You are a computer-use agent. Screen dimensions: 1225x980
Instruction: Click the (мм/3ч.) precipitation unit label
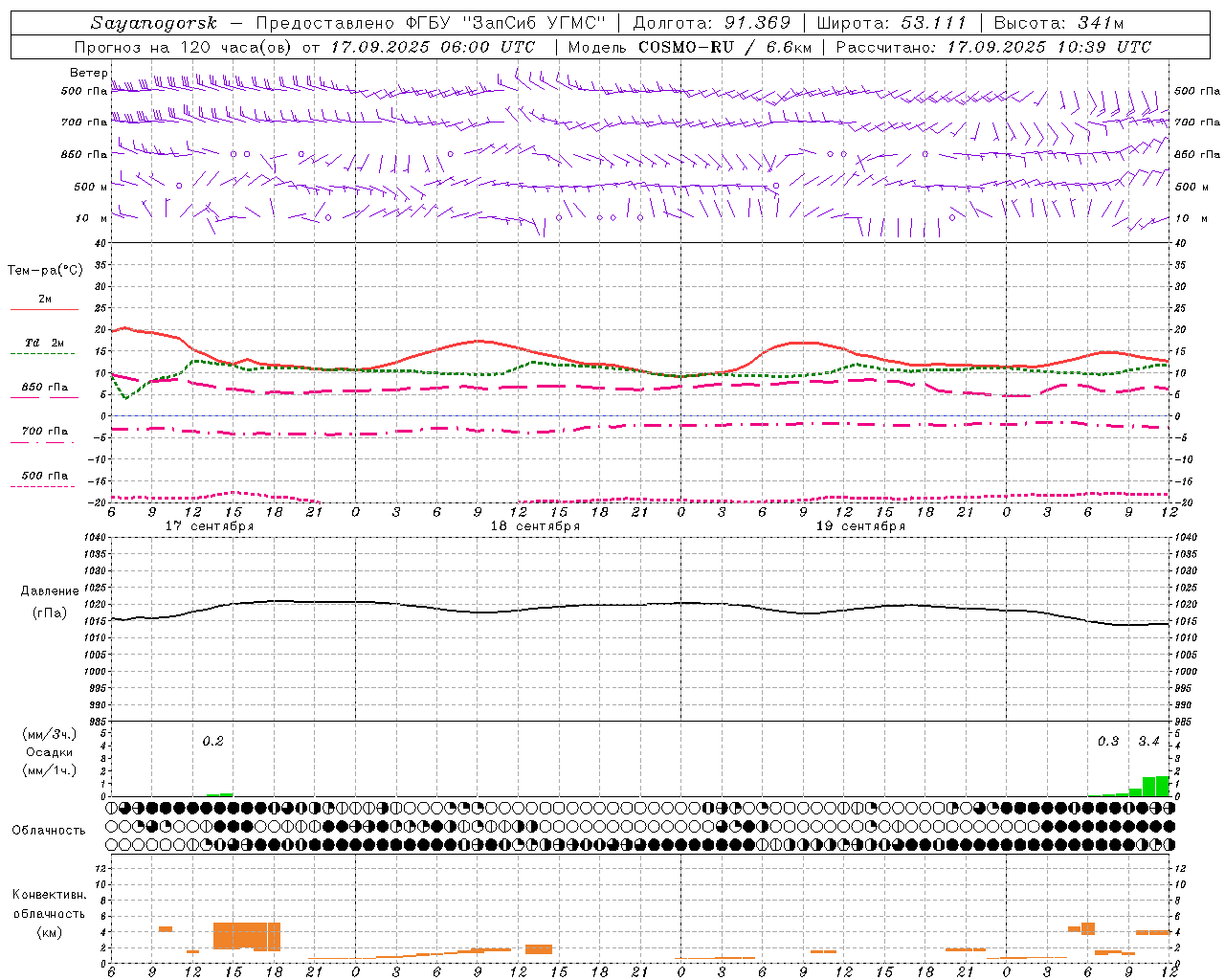50,735
